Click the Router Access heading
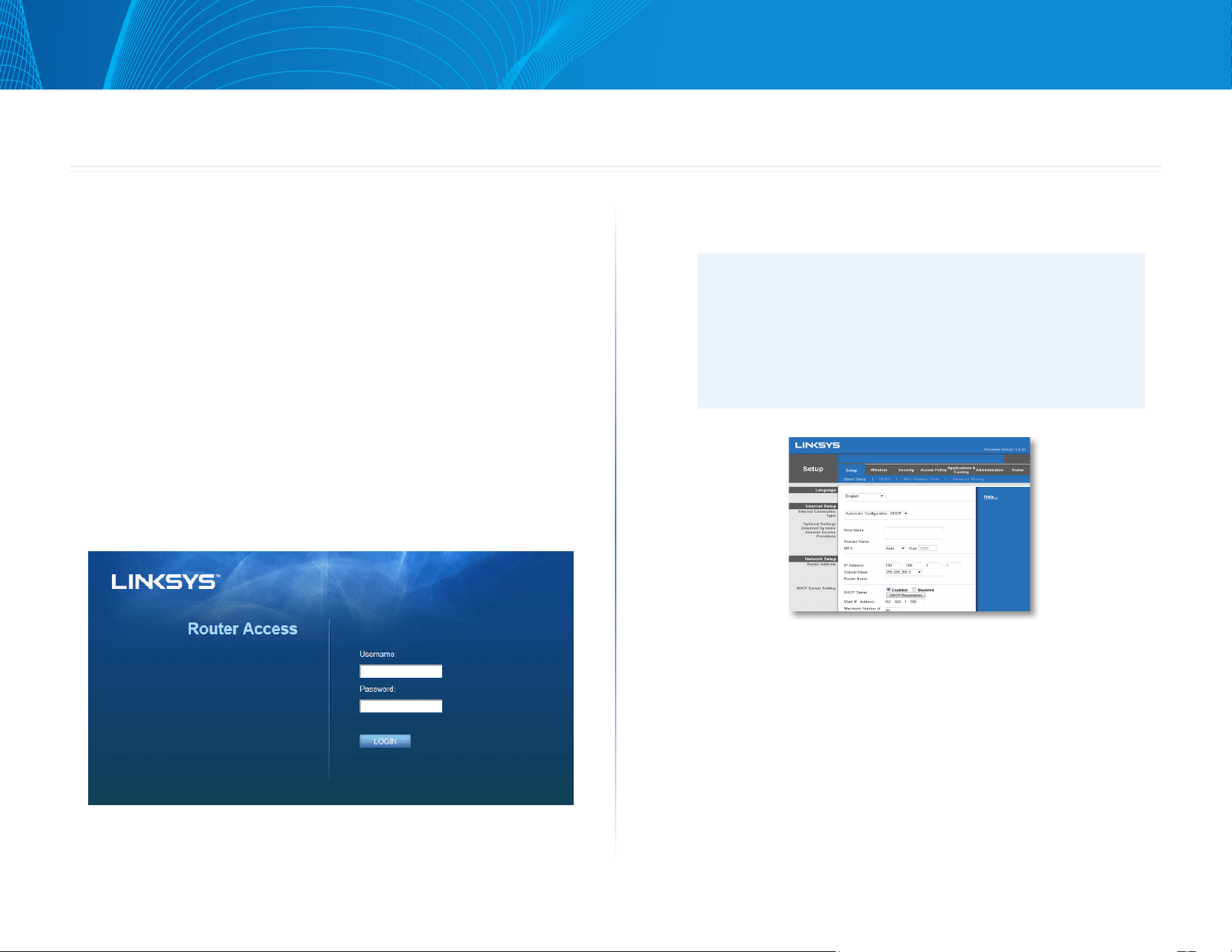The height and width of the screenshot is (952, 1232). 242,629
